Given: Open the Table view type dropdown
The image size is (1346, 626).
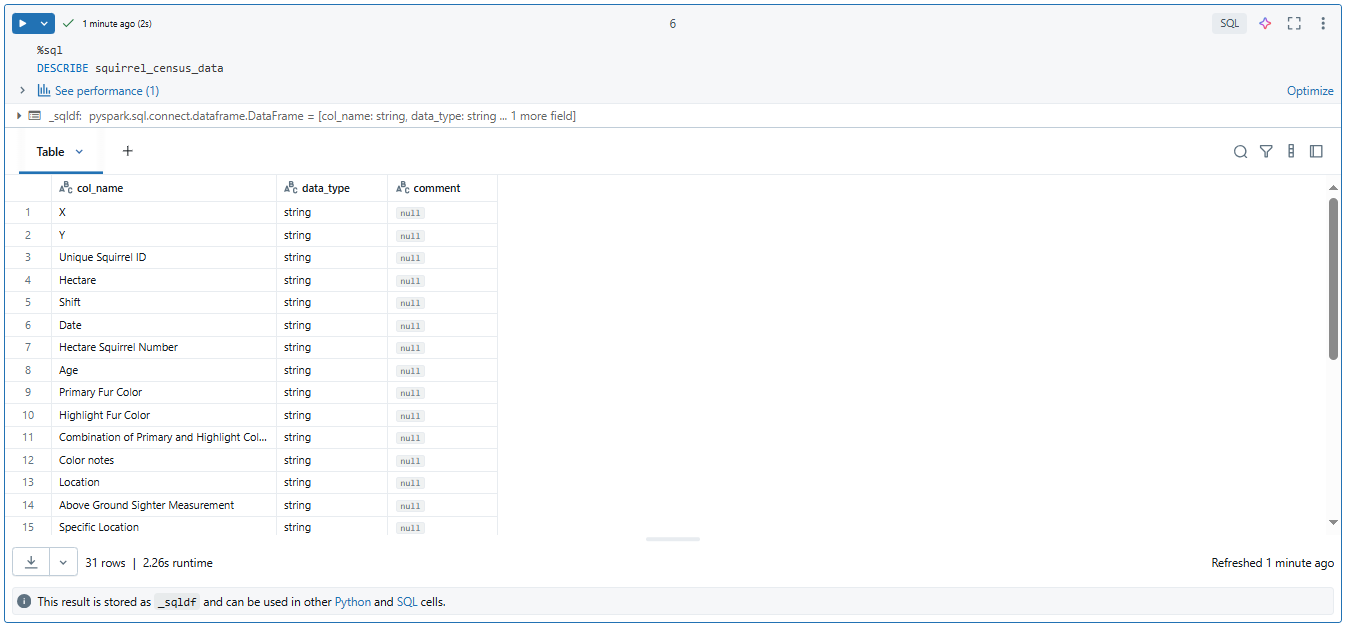Looking at the screenshot, I should [78, 151].
